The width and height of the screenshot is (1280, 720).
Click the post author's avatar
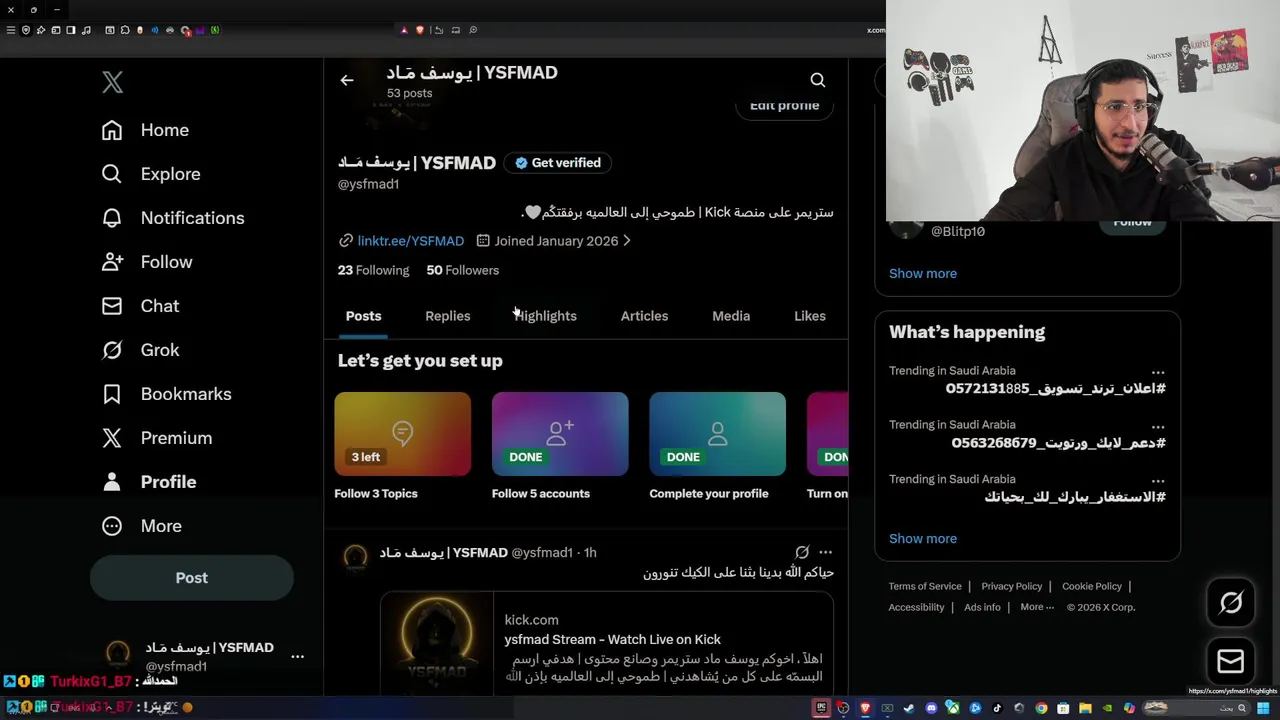pyautogui.click(x=355, y=557)
